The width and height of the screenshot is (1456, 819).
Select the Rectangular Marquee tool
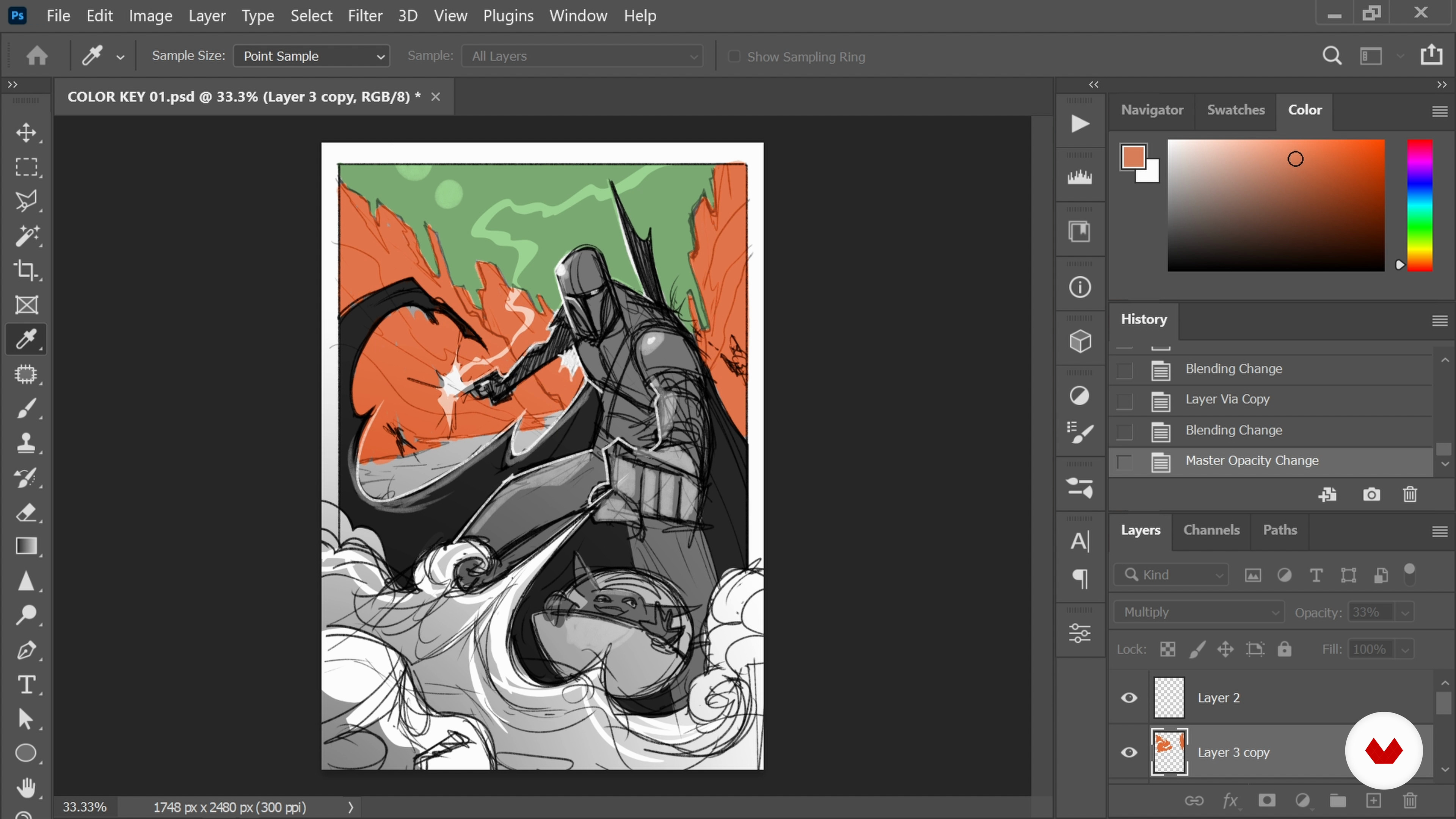click(x=26, y=167)
